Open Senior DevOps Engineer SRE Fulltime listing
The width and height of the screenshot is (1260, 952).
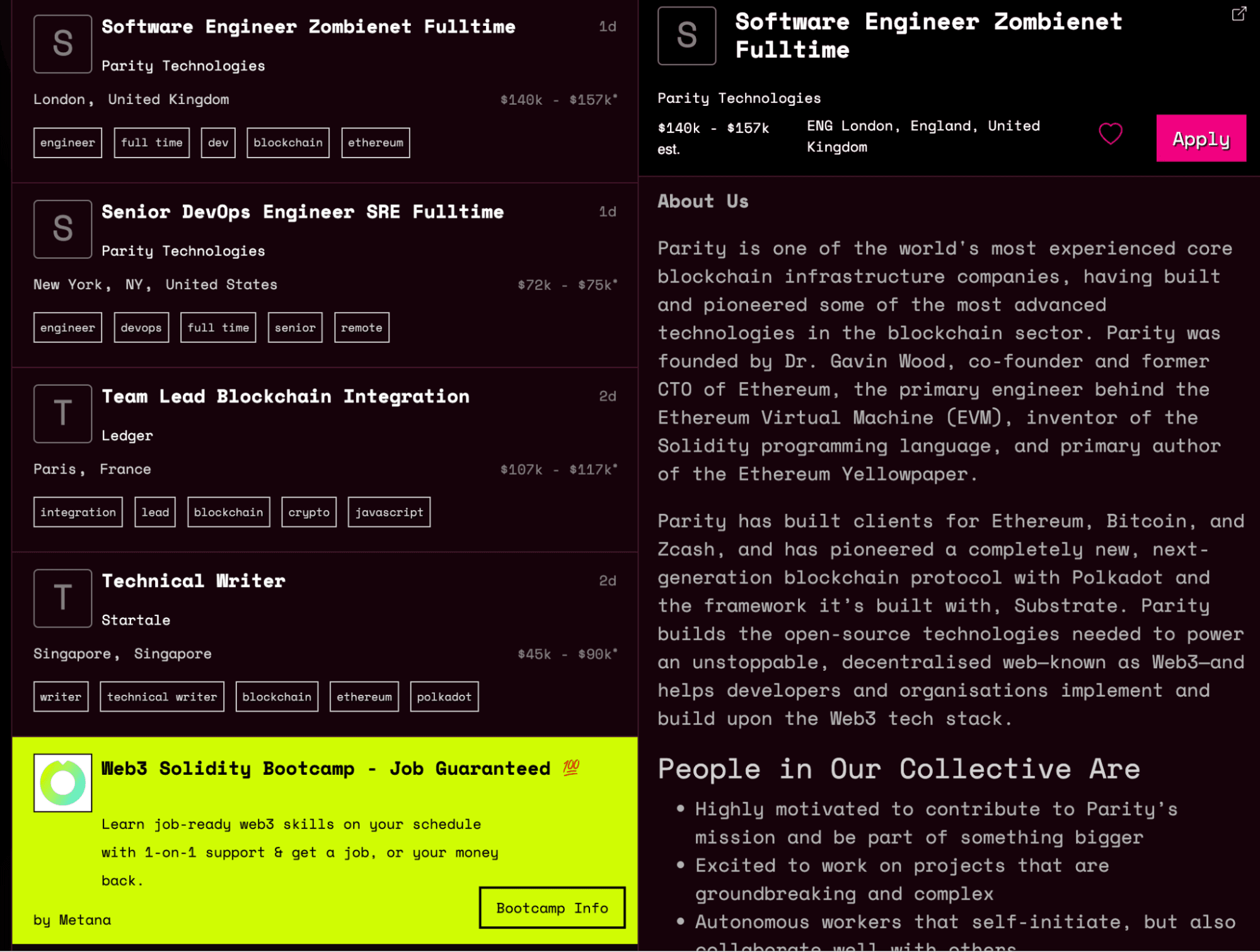(303, 212)
